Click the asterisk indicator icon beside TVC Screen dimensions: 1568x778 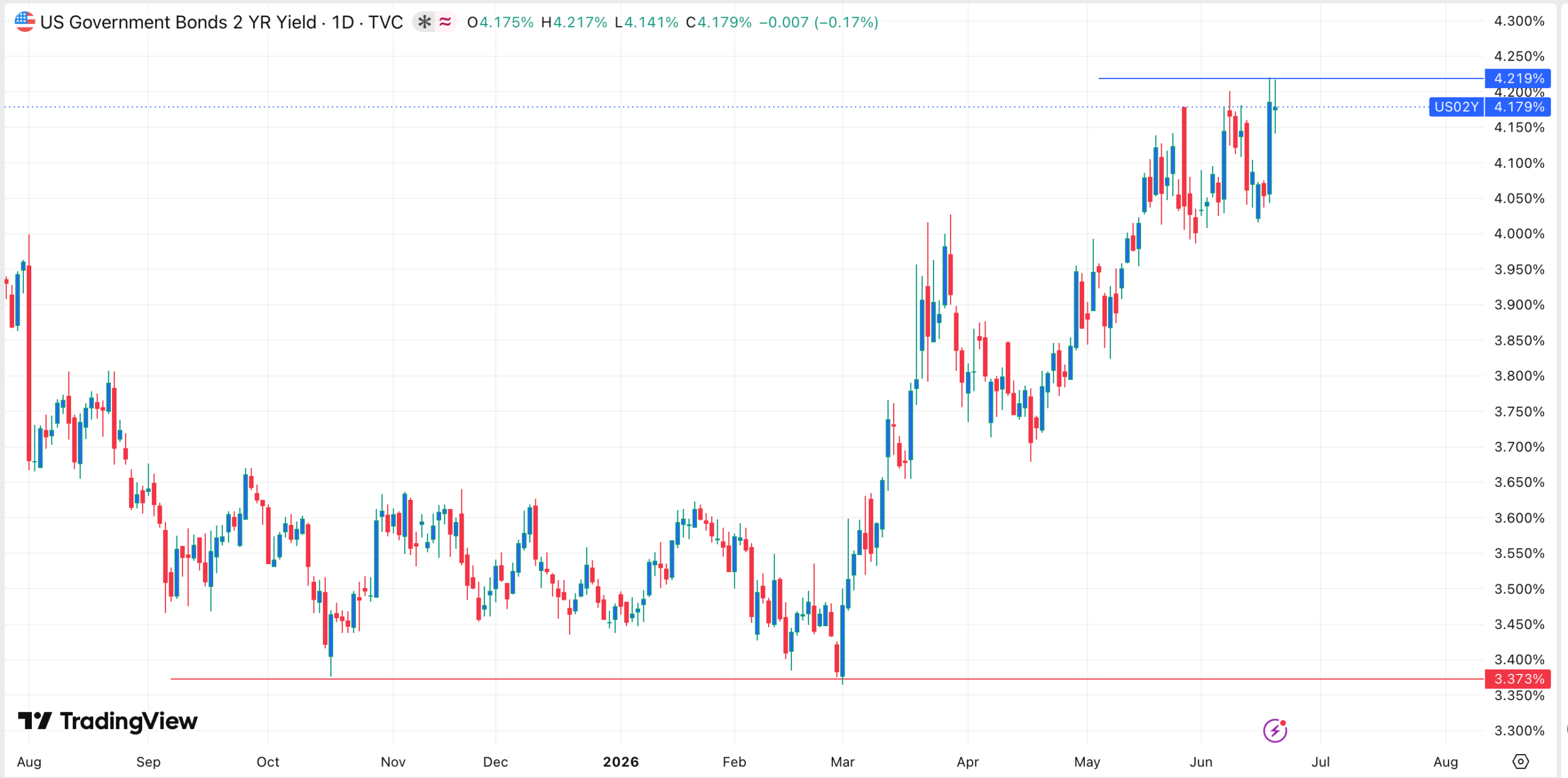click(x=424, y=22)
